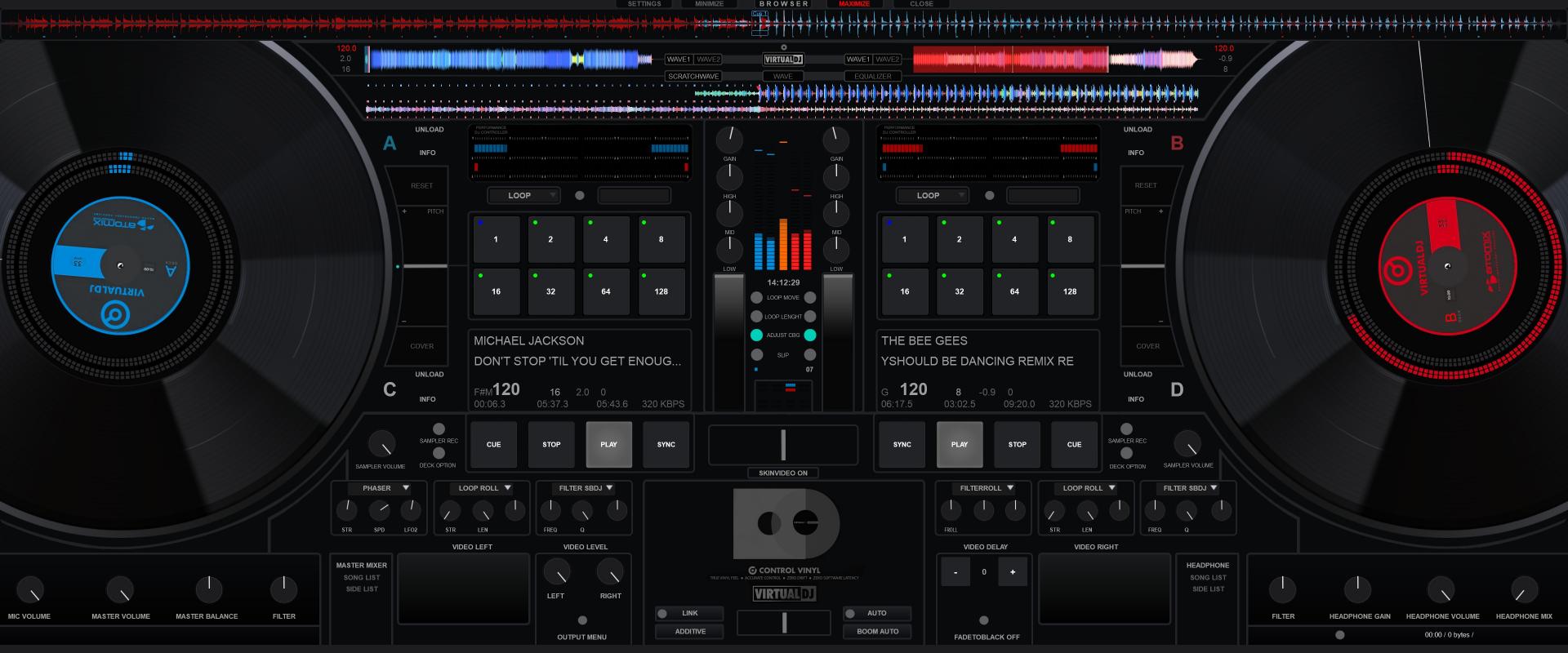Switch to the EQUALIZER view
The width and height of the screenshot is (1568, 653).
(873, 77)
